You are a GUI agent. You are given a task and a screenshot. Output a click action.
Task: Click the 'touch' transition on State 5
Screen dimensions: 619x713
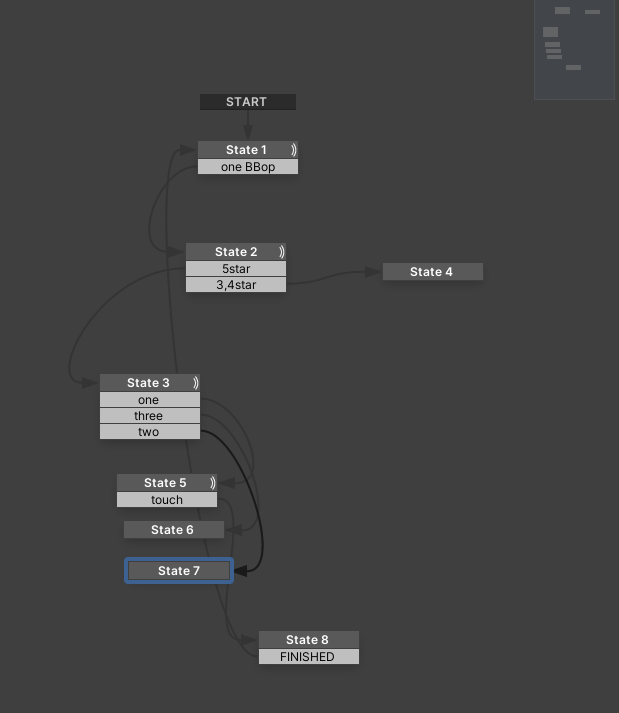coord(167,500)
